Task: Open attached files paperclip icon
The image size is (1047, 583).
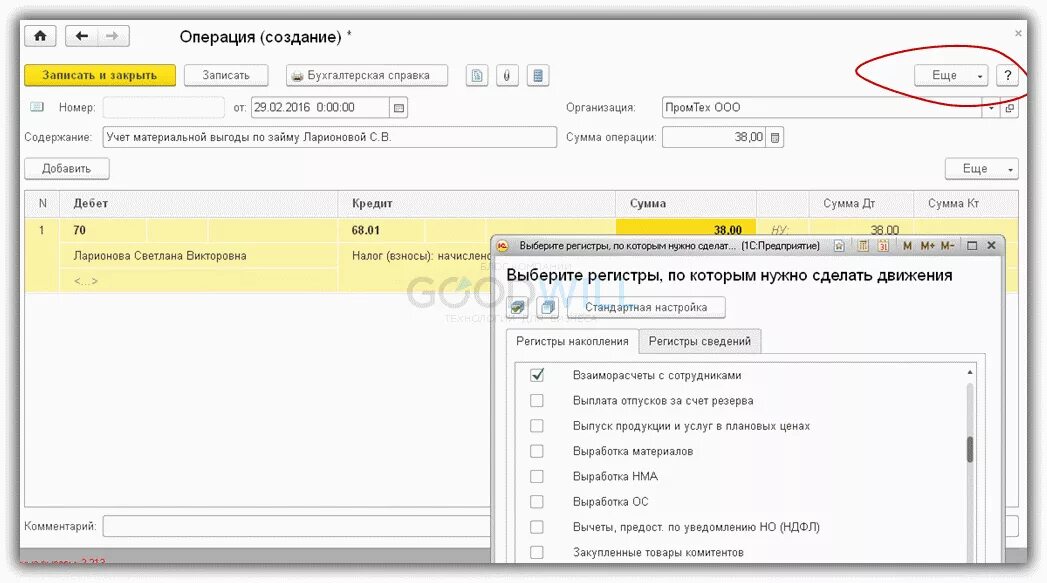Action: click(x=507, y=75)
